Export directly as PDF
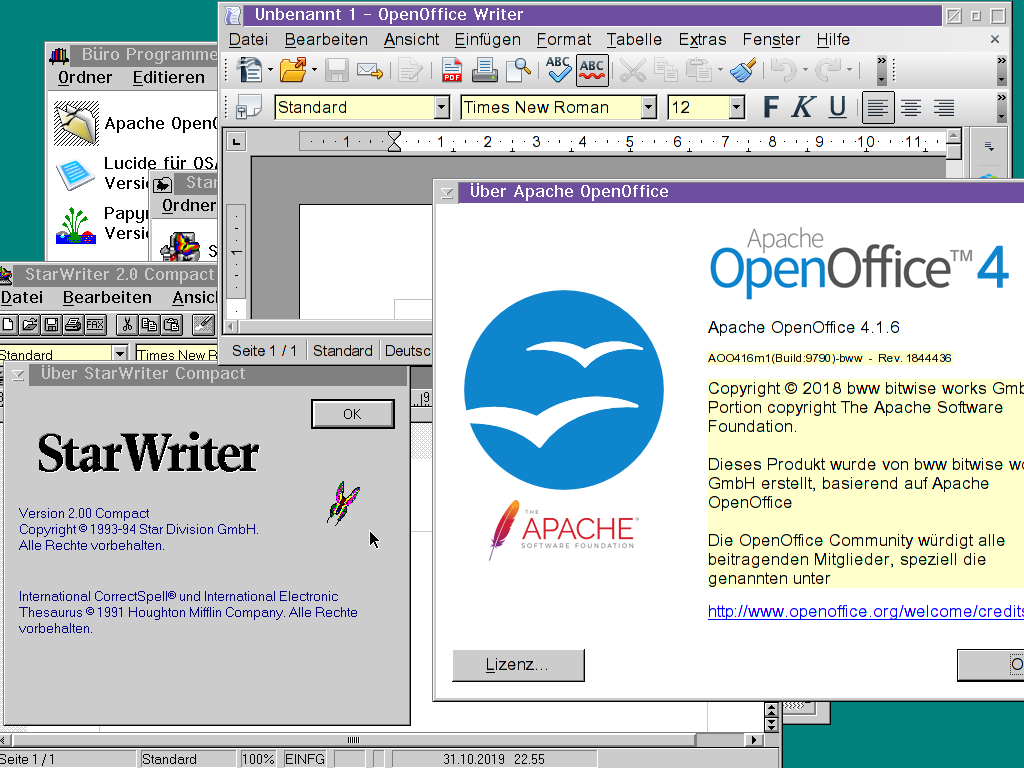Image resolution: width=1024 pixels, height=768 pixels. click(451, 70)
